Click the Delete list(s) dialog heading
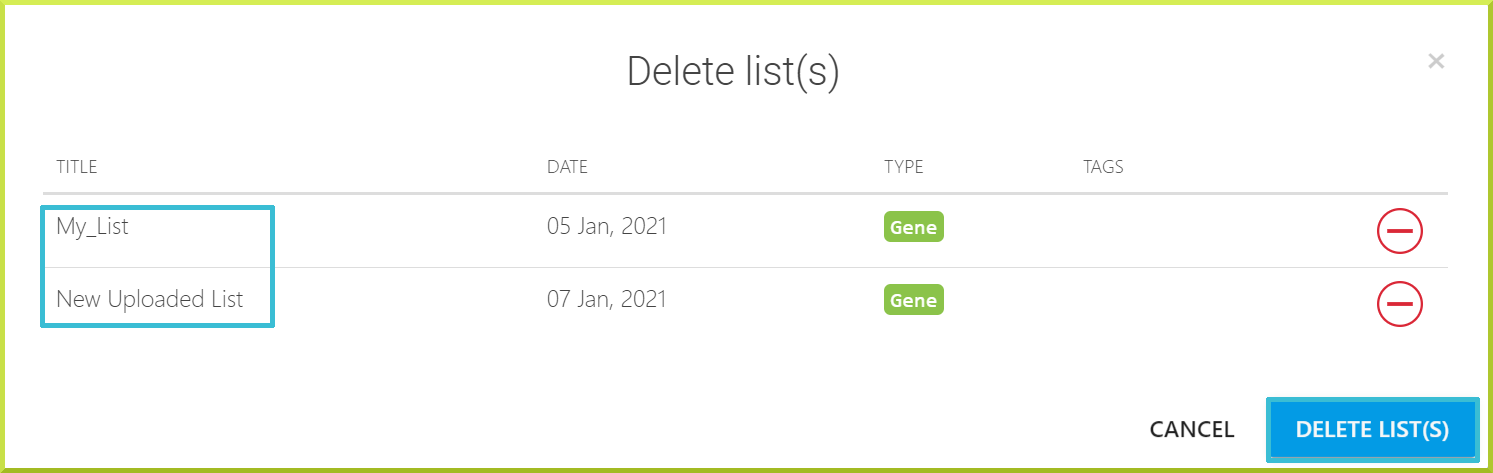The height and width of the screenshot is (473, 1493). (733, 73)
